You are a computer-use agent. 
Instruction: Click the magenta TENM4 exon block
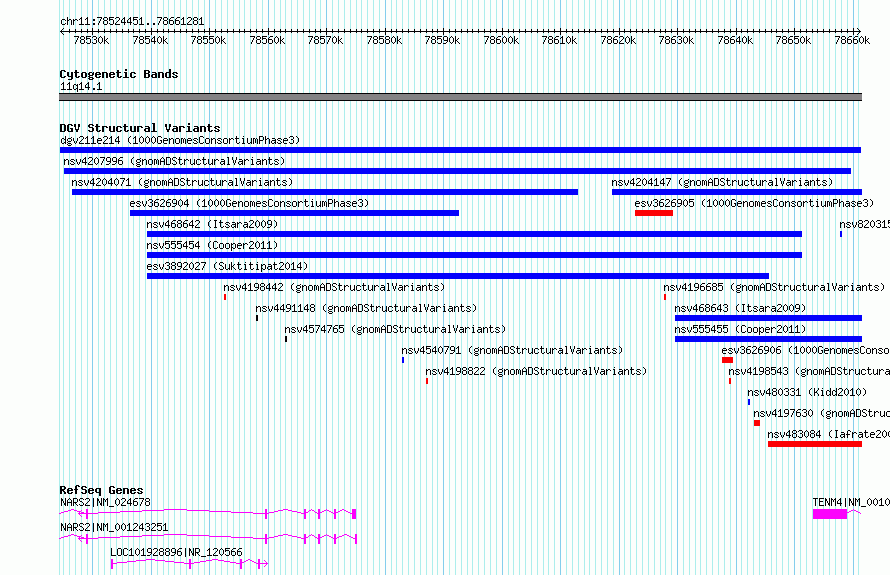(x=830, y=514)
